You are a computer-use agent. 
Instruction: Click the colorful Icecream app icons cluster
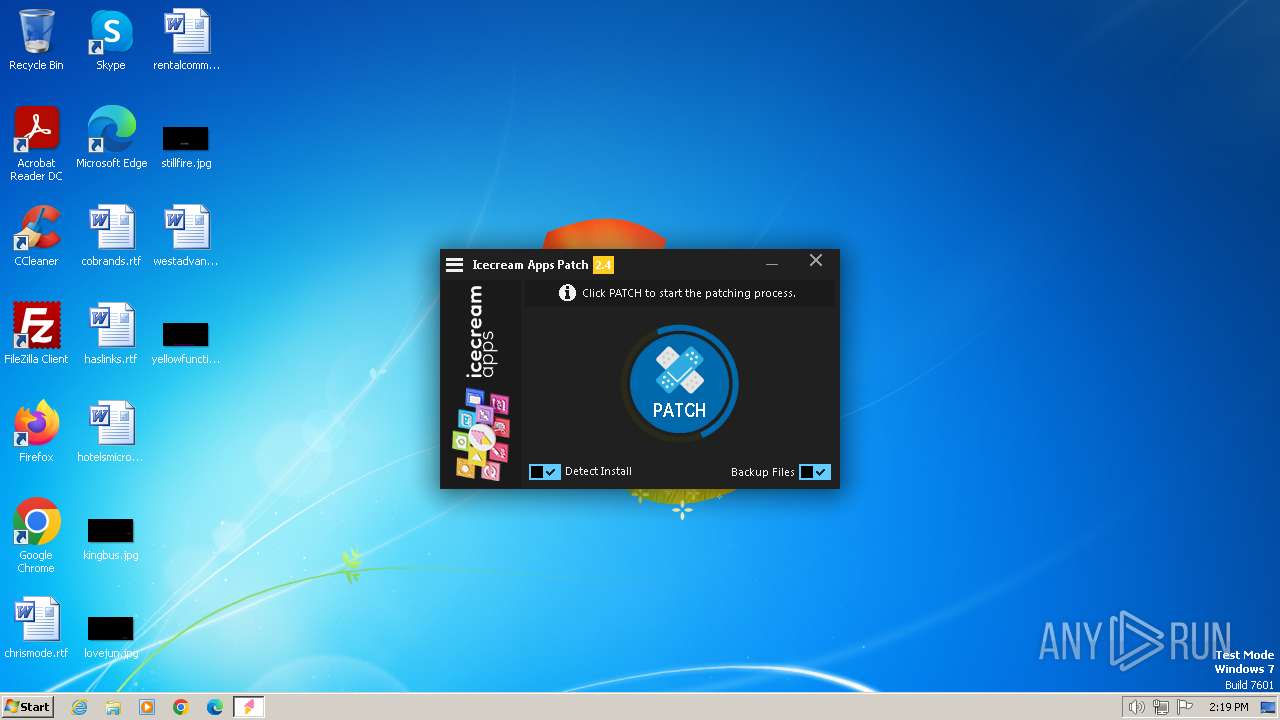coord(482,434)
